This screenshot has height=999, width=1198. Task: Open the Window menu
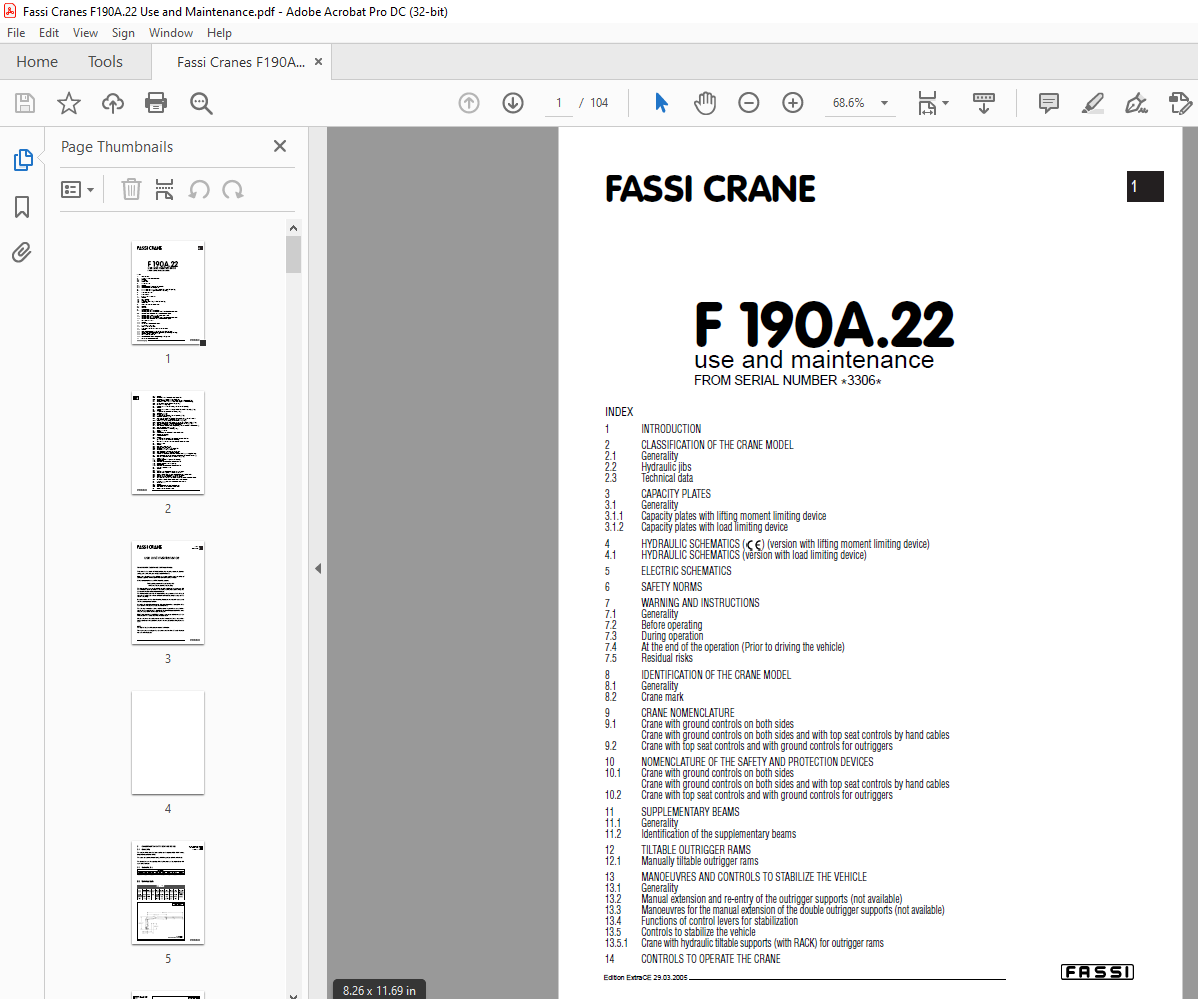pyautogui.click(x=171, y=33)
